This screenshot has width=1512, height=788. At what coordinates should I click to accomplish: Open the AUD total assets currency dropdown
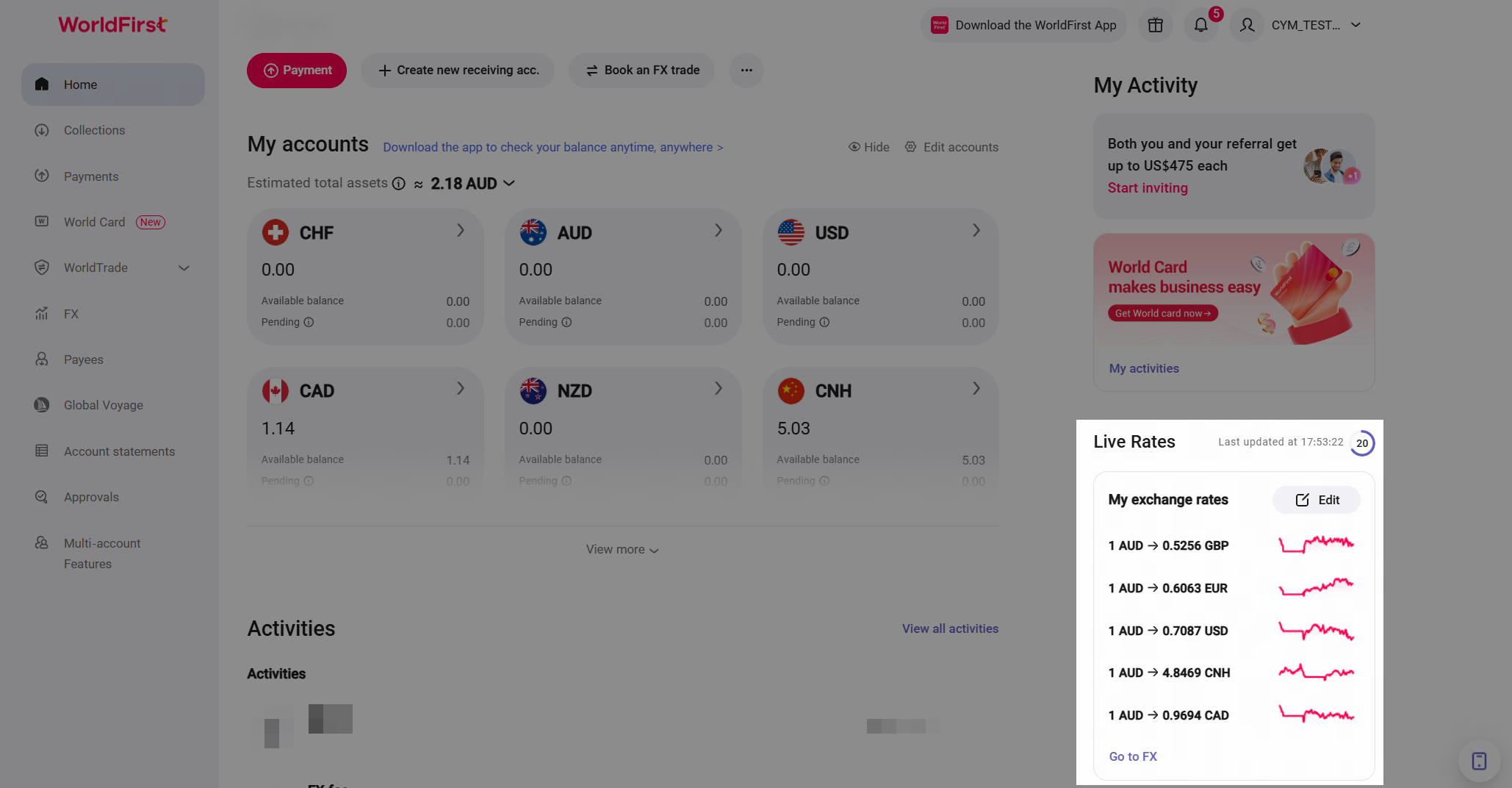(x=472, y=184)
